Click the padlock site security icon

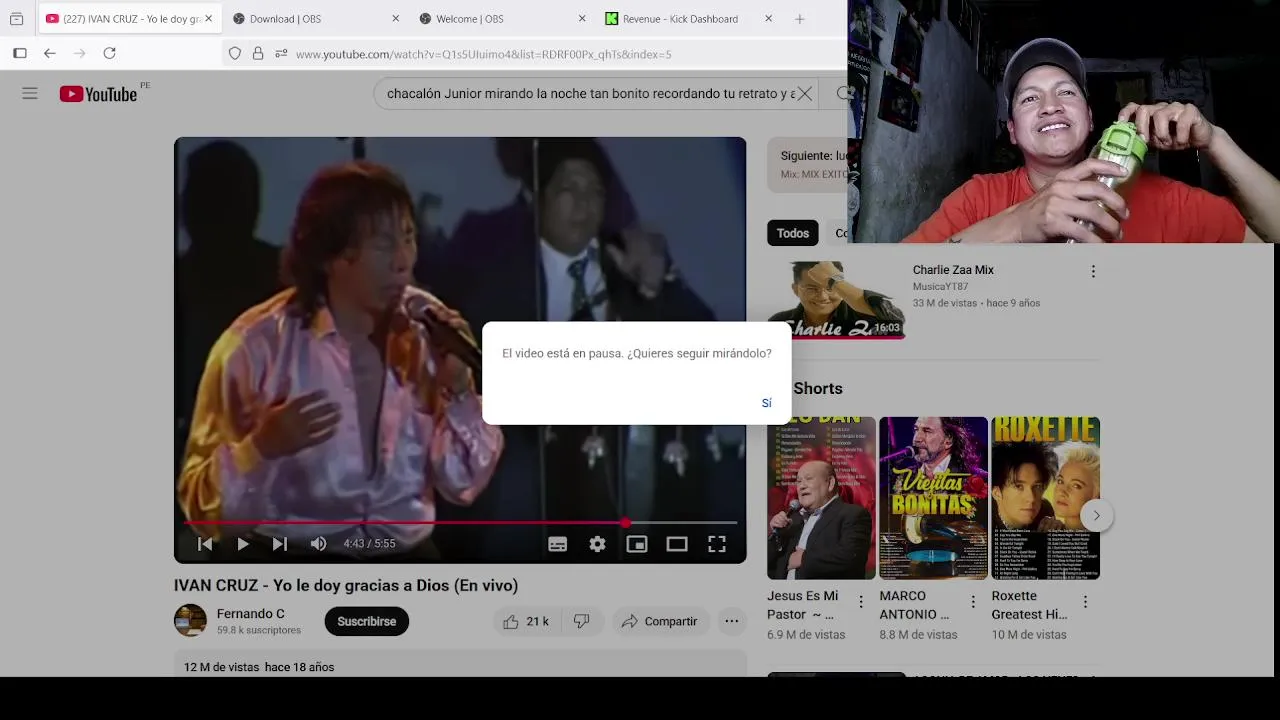point(258,54)
